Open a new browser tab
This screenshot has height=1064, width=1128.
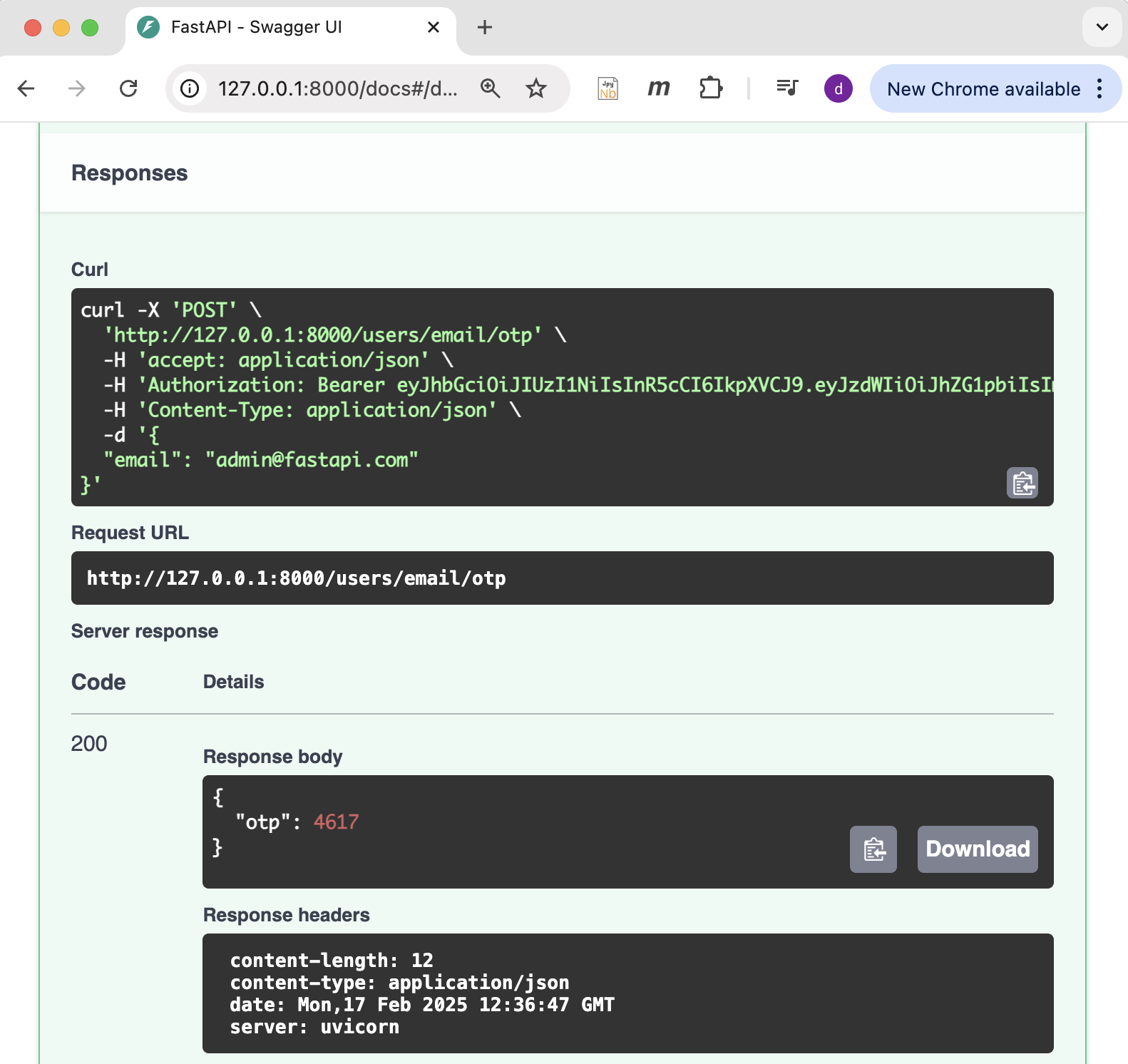tap(485, 28)
